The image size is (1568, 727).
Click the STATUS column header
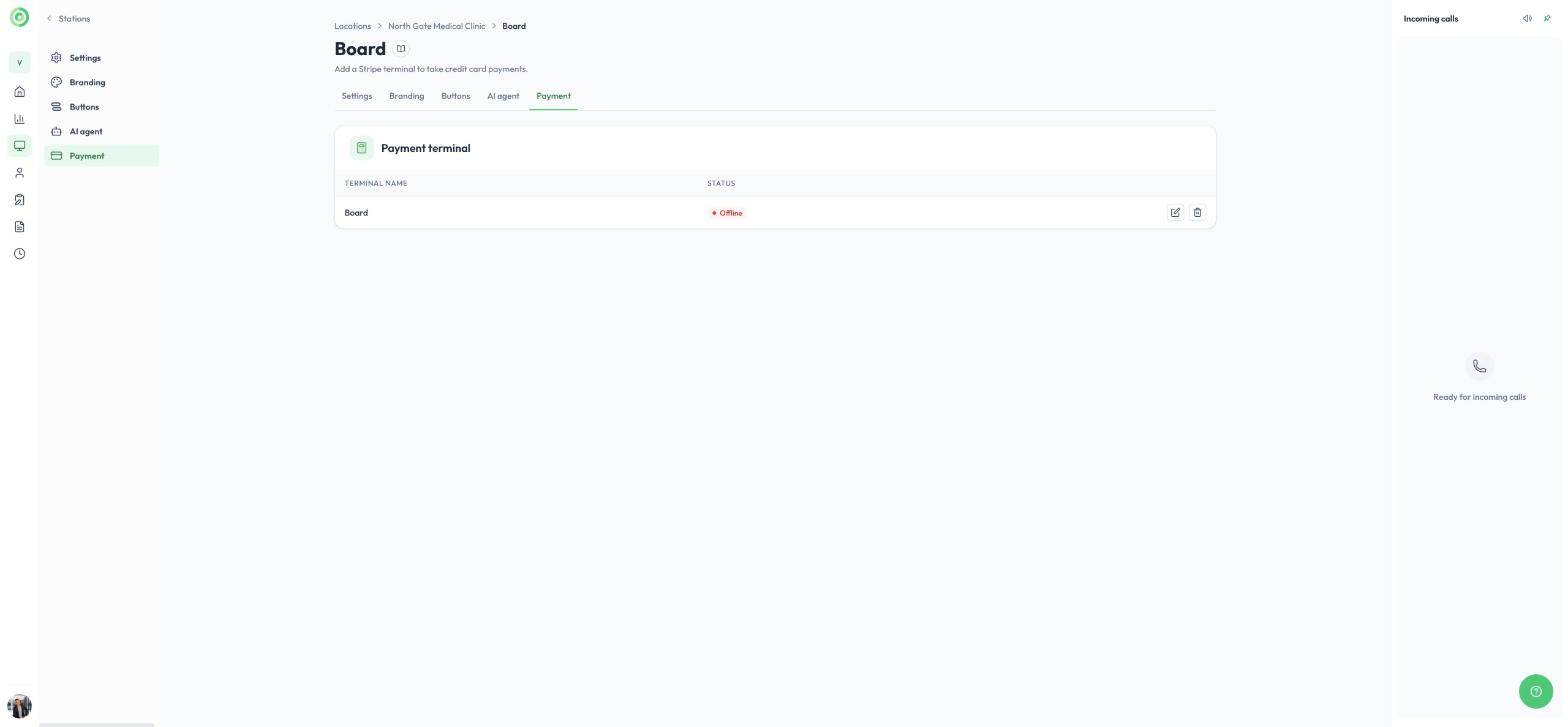click(721, 184)
